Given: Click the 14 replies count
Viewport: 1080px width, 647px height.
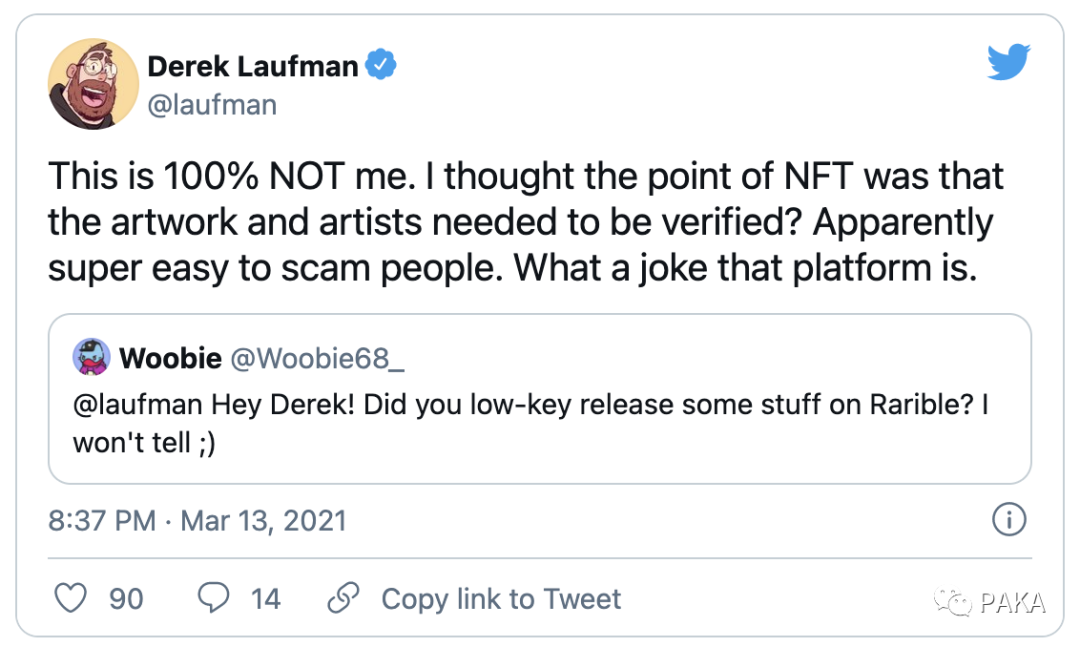Looking at the screenshot, I should coord(265,599).
